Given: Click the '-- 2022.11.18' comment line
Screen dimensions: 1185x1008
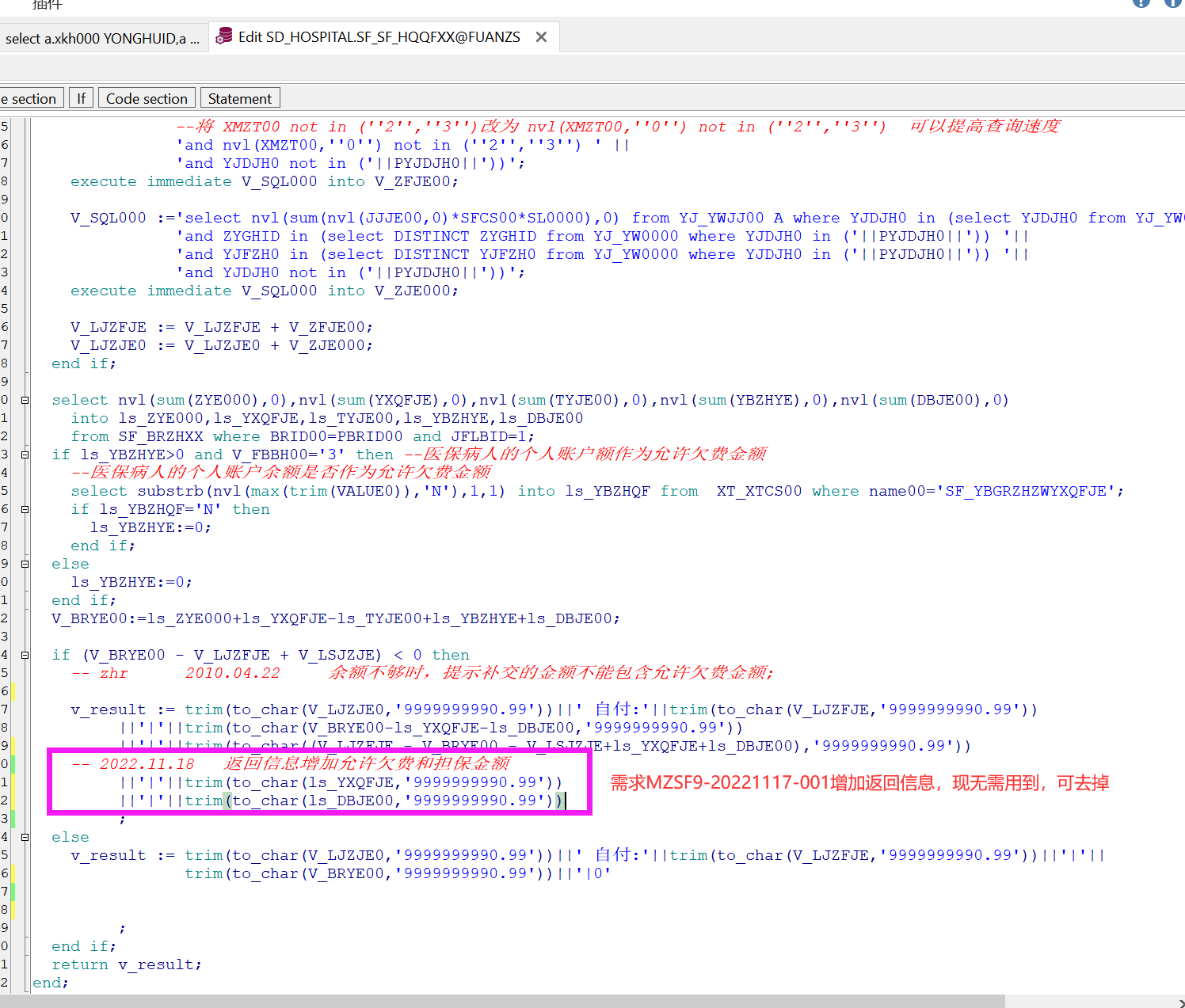Looking at the screenshot, I should (291, 764).
